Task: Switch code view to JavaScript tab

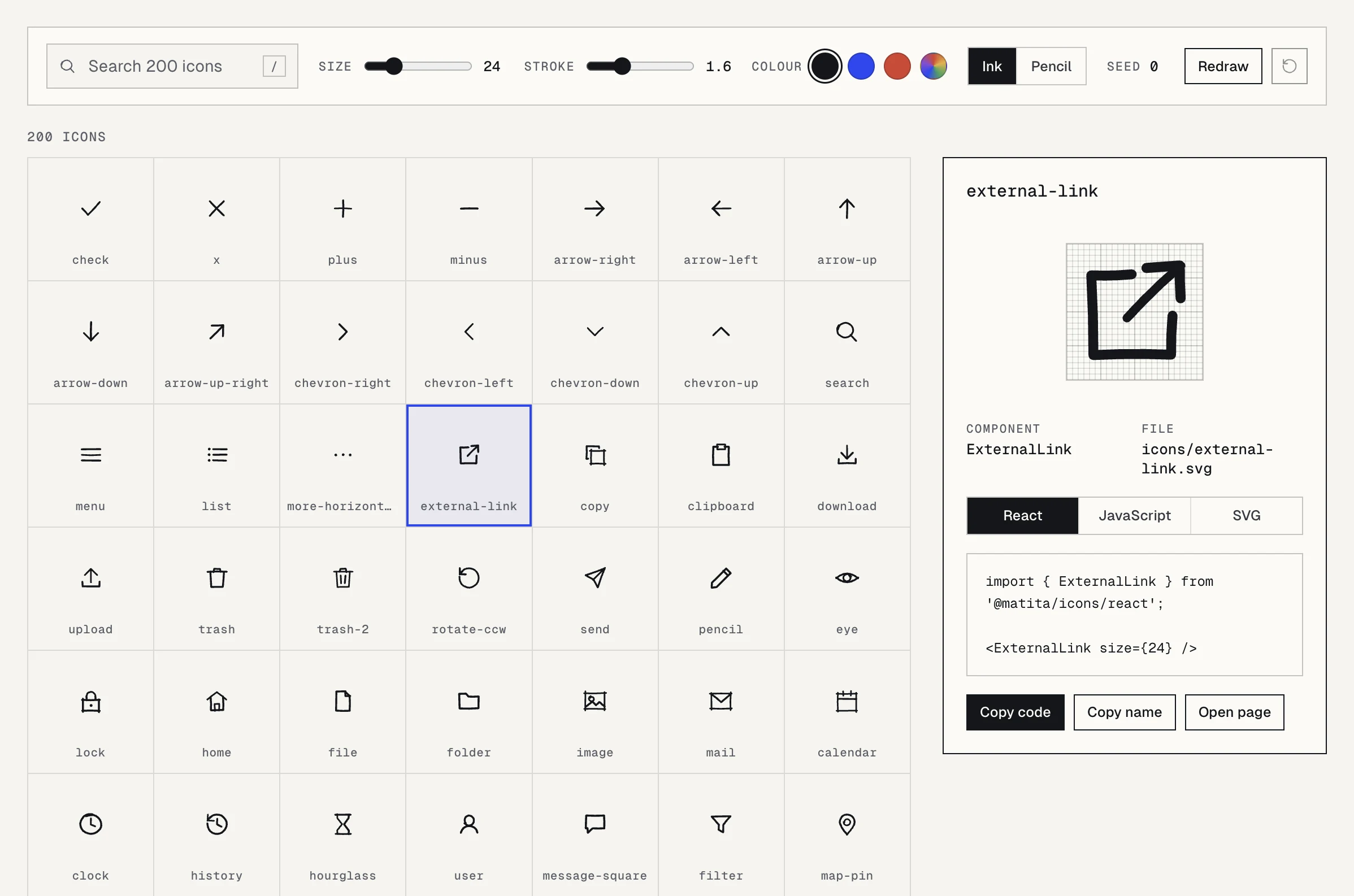Action: click(1135, 515)
